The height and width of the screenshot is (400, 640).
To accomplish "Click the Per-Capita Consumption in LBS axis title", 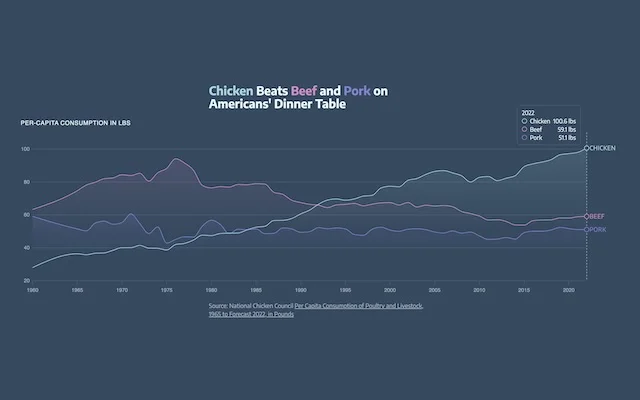I will [x=76, y=123].
